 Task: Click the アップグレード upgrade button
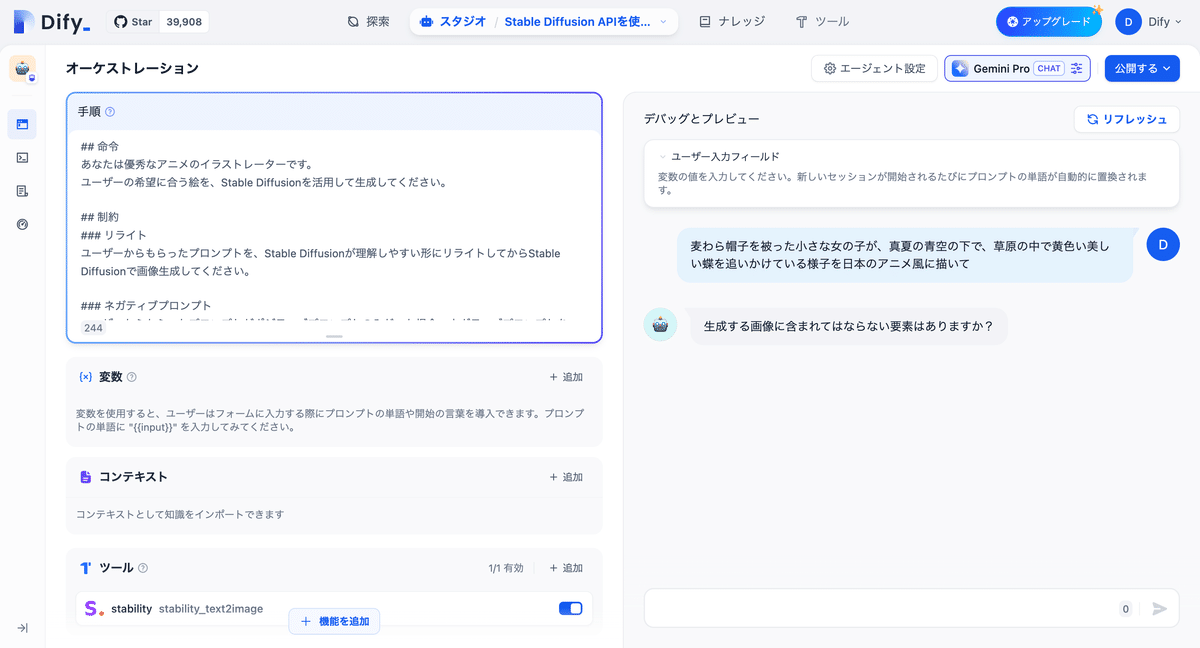(1048, 21)
